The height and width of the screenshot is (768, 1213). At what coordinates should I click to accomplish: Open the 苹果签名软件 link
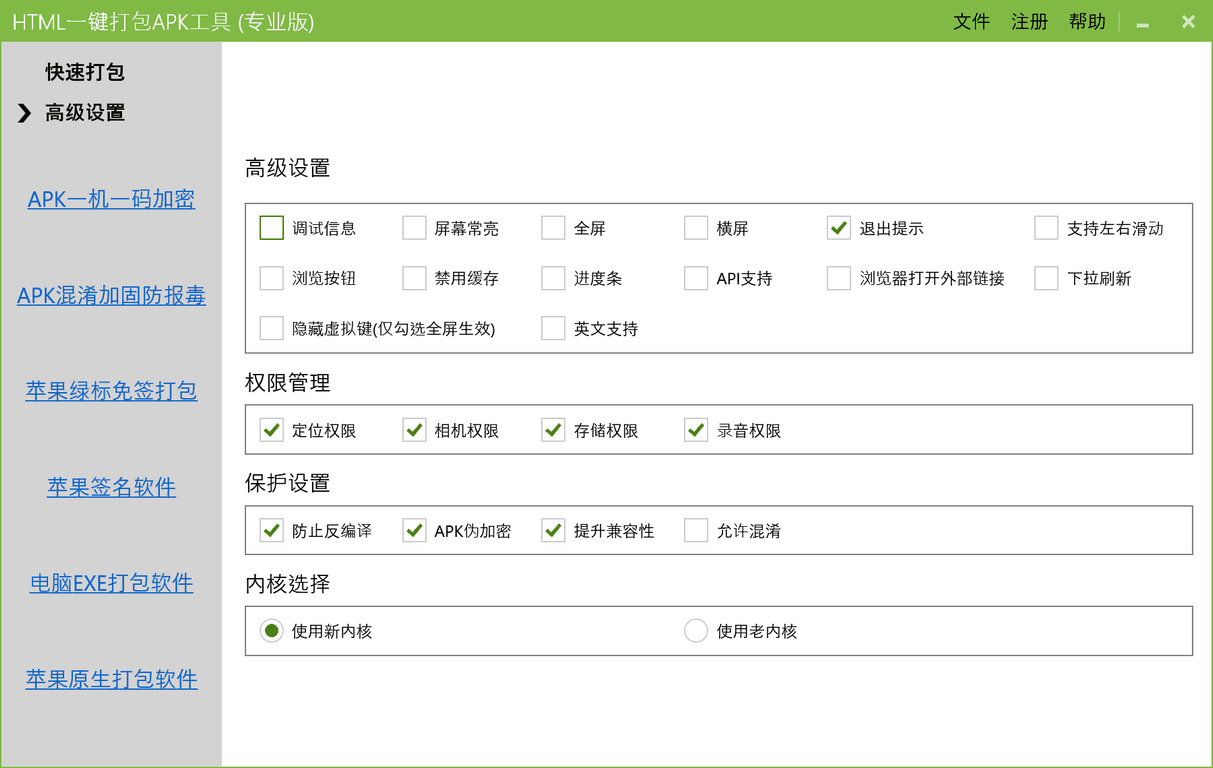pyautogui.click(x=111, y=487)
